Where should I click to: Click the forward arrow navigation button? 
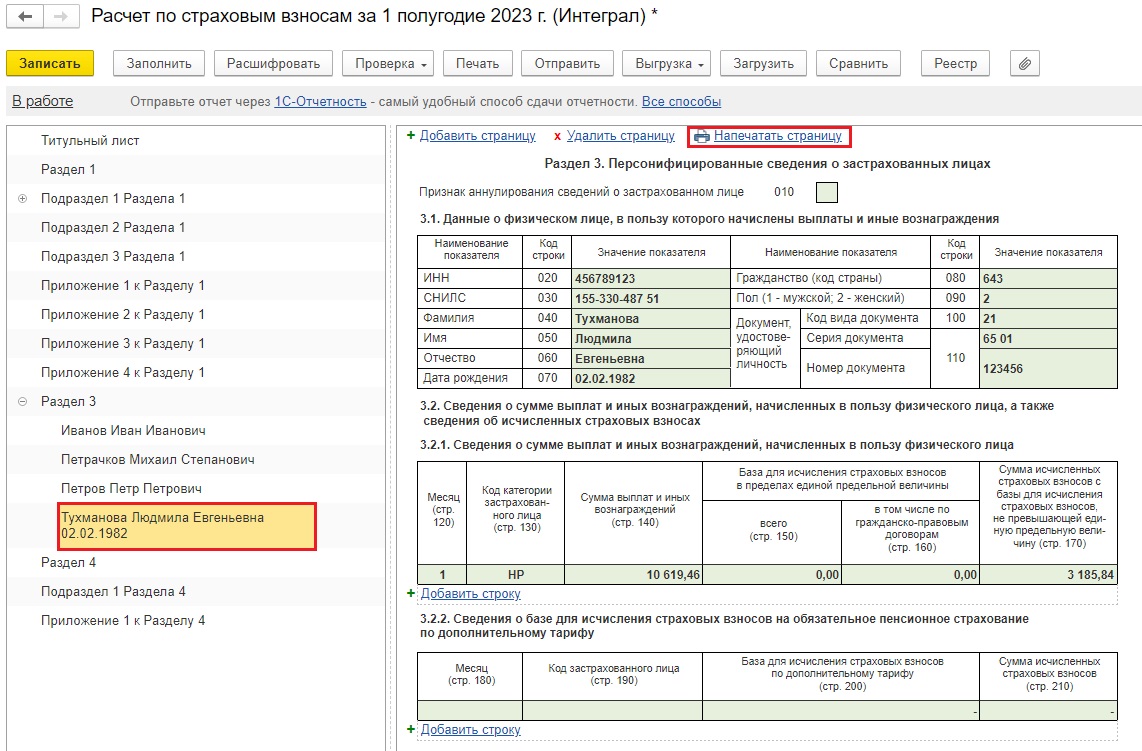pyautogui.click(x=61, y=17)
